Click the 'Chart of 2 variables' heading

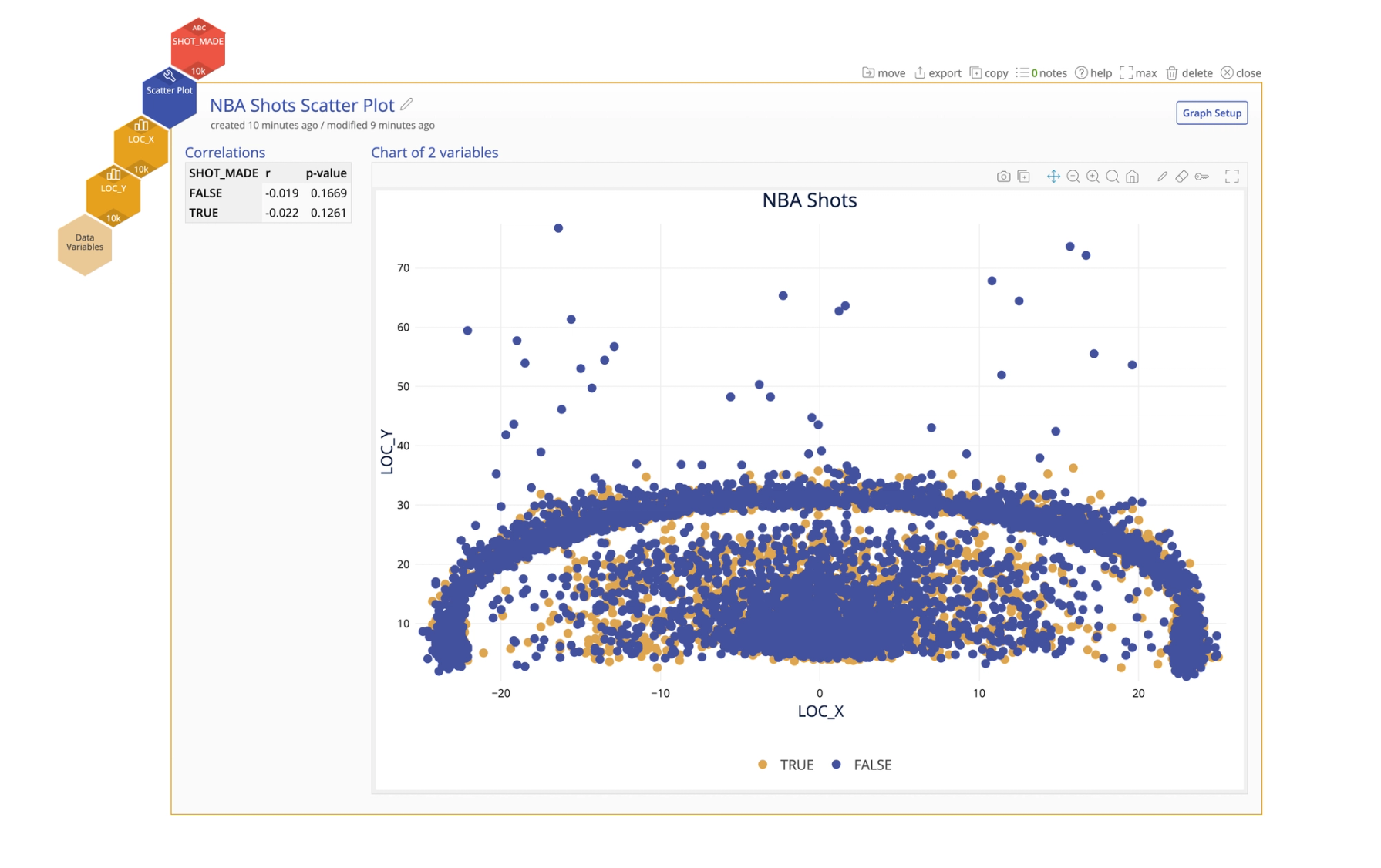(x=435, y=153)
